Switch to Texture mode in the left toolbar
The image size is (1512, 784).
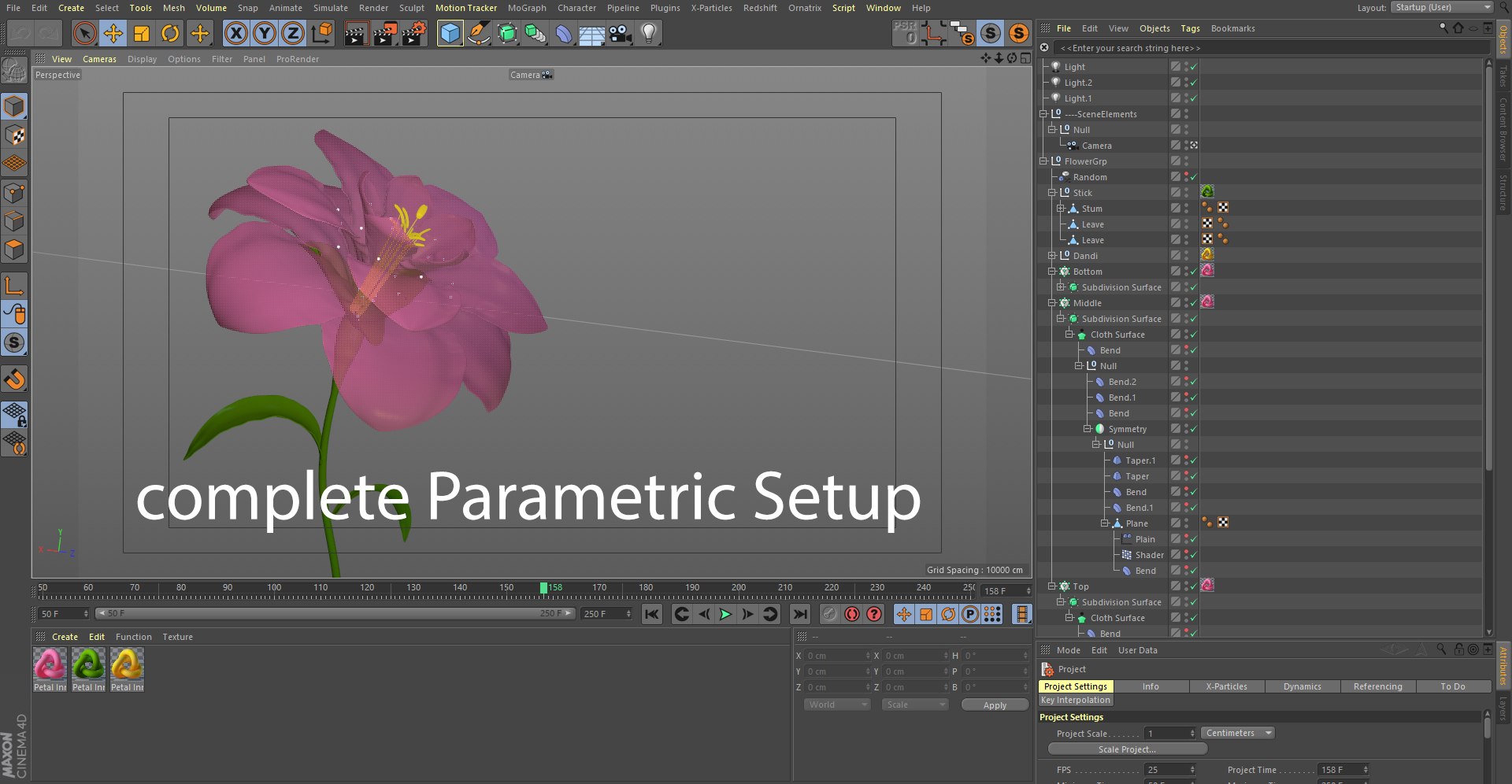click(15, 135)
